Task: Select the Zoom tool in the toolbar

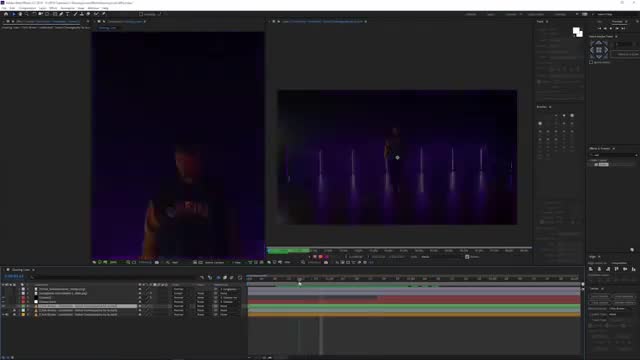Action: tap(27, 14)
